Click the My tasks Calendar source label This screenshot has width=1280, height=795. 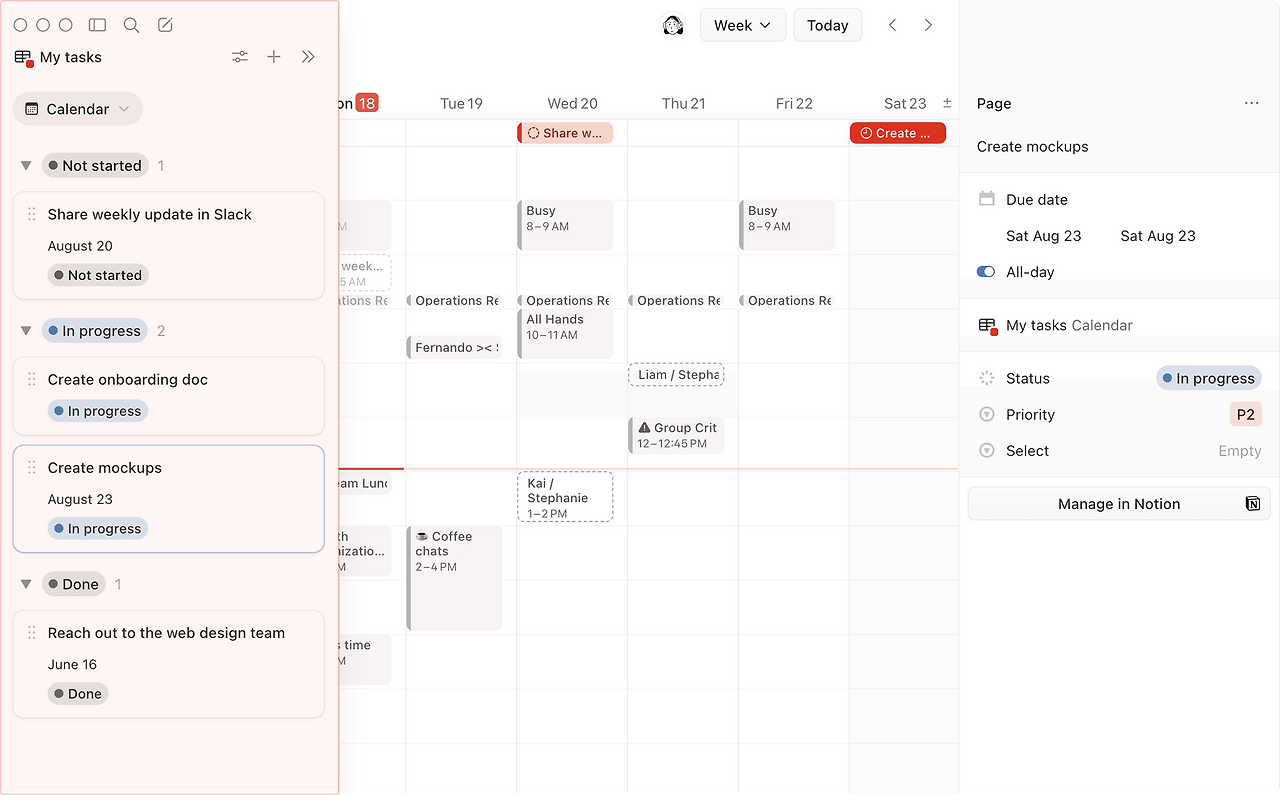click(x=1069, y=325)
